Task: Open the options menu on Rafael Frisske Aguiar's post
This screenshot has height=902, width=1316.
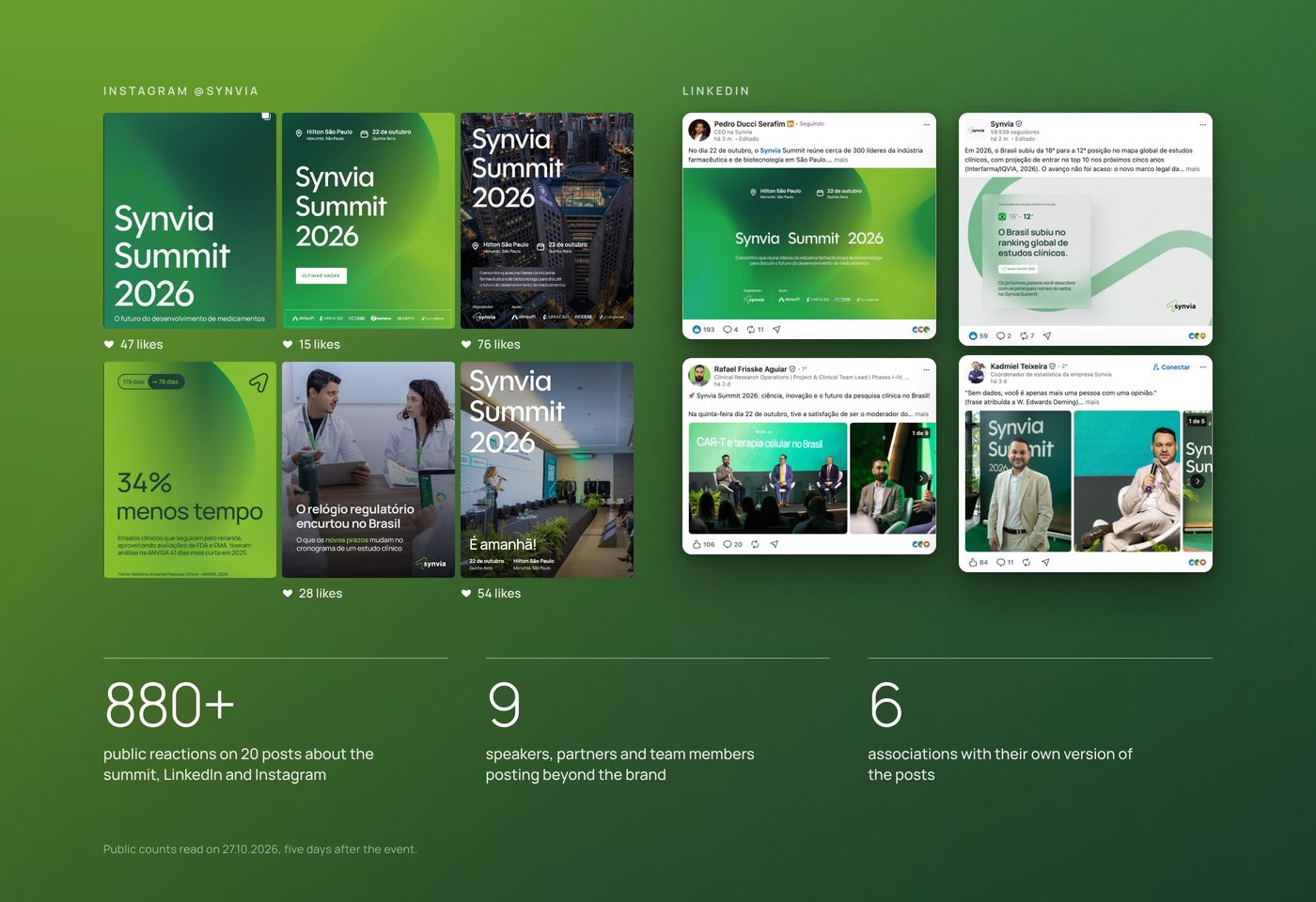Action: point(926,369)
